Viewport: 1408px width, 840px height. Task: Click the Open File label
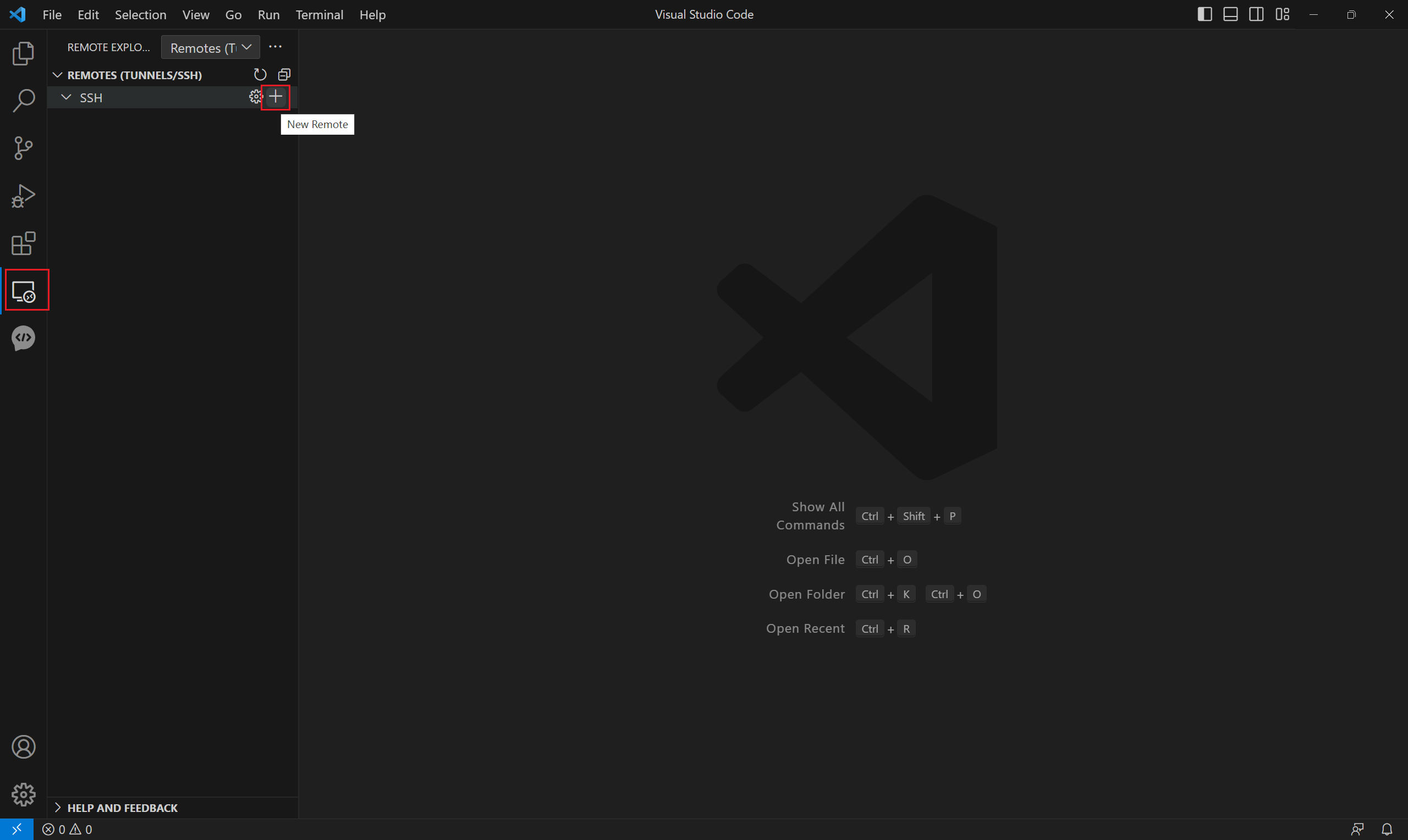(x=815, y=559)
